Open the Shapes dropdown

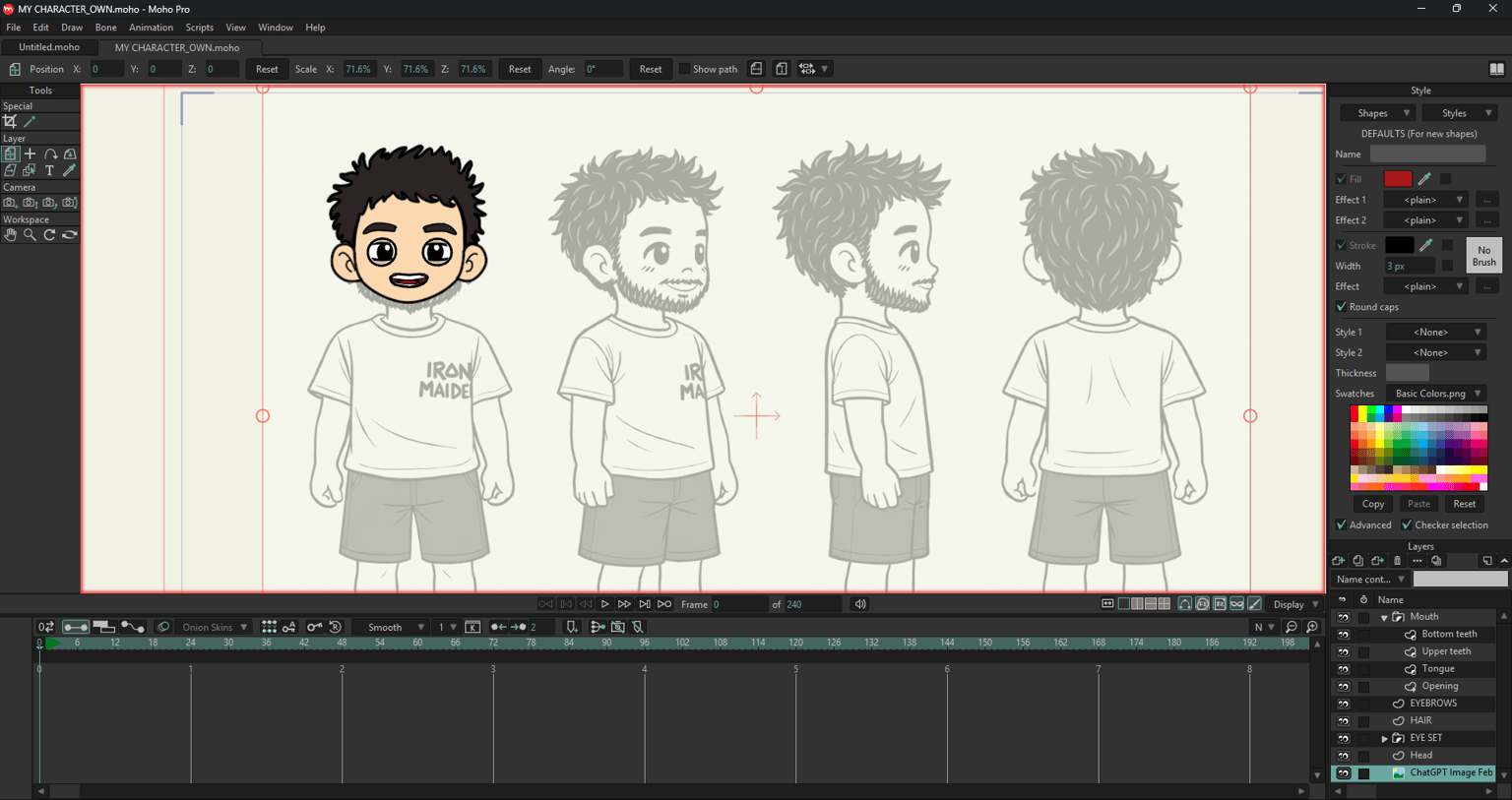click(x=1379, y=113)
